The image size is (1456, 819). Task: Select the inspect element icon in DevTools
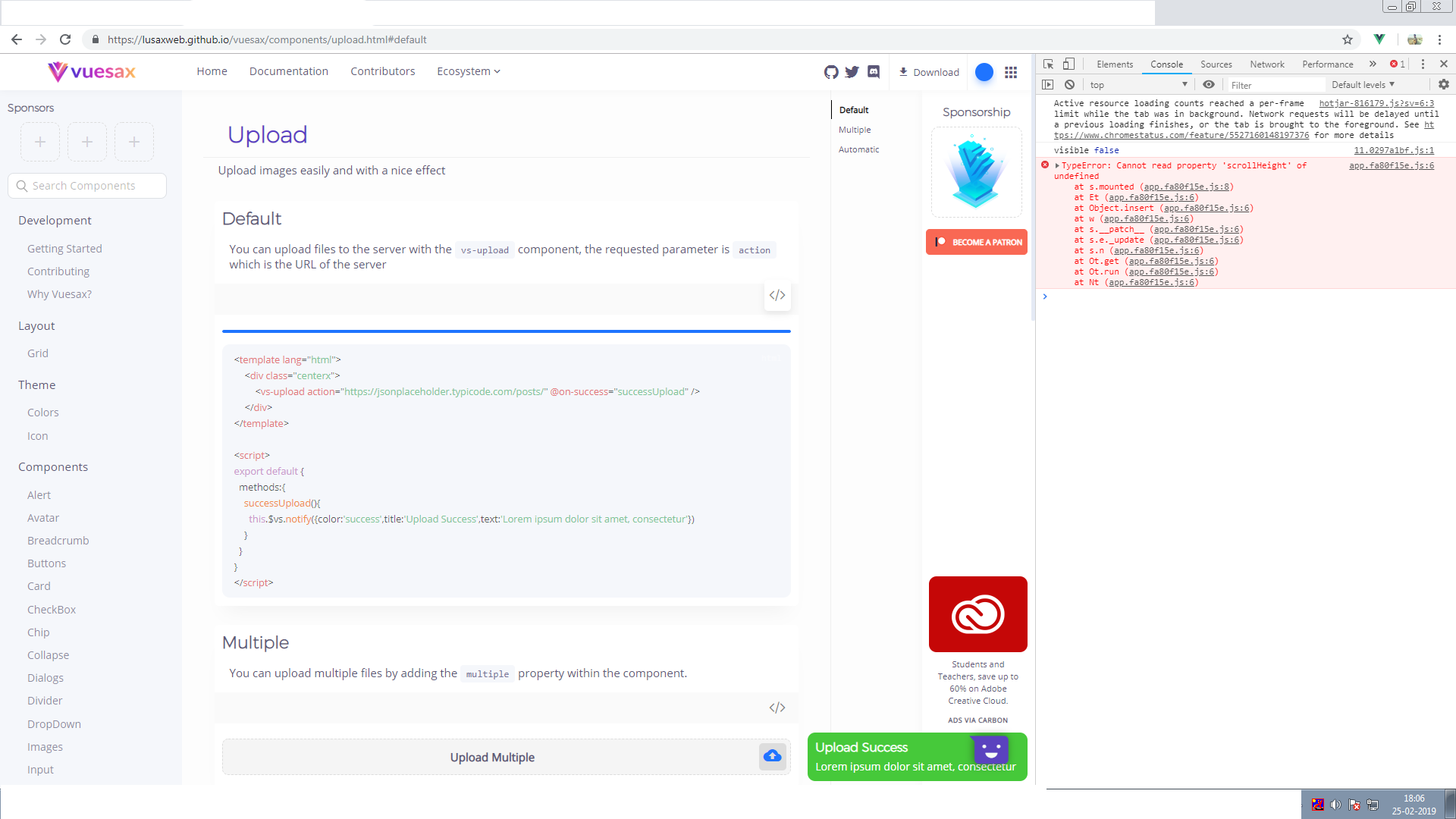click(1049, 64)
